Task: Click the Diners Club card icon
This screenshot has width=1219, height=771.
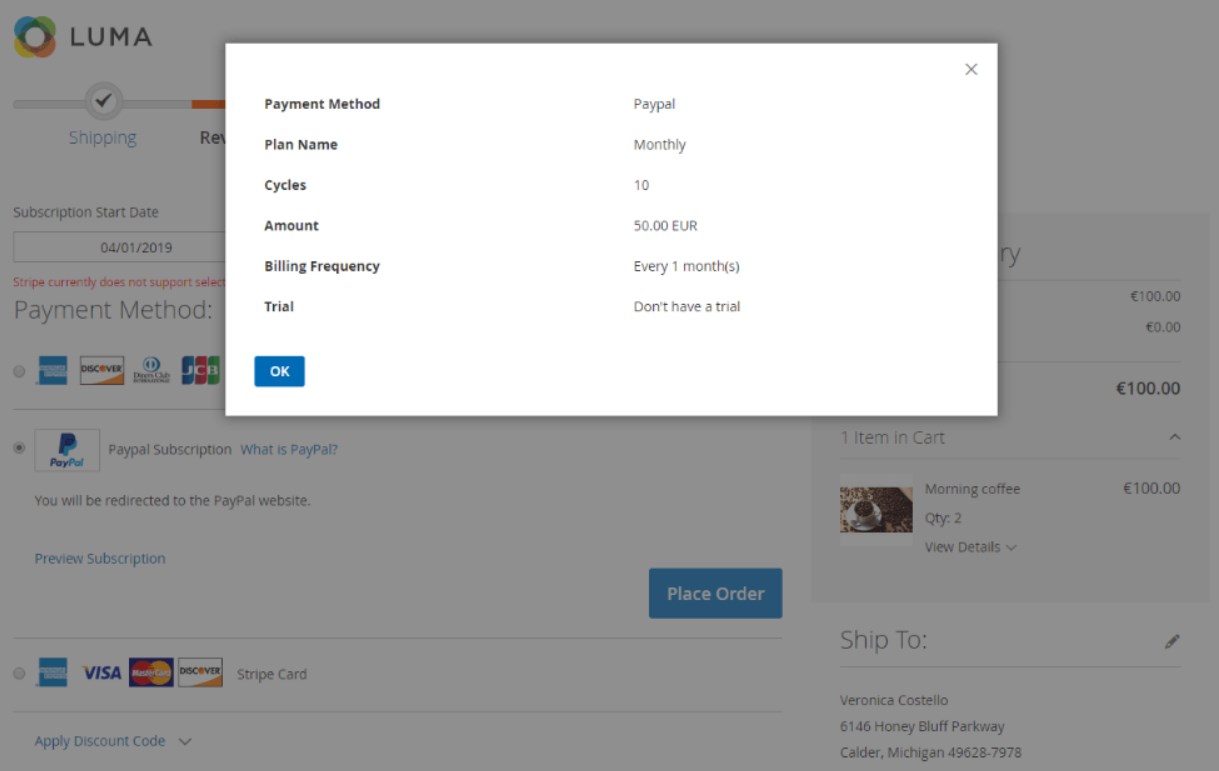Action: (x=152, y=371)
